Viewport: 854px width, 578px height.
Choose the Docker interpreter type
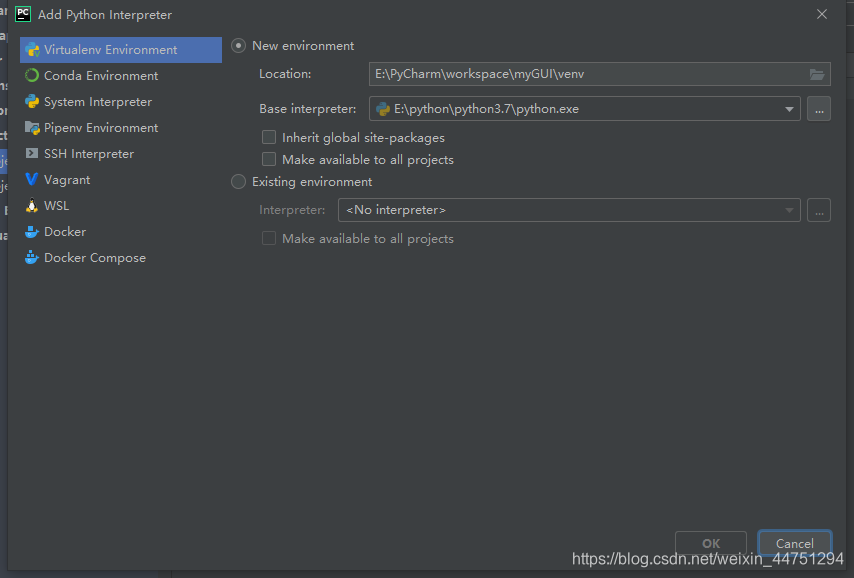(62, 231)
